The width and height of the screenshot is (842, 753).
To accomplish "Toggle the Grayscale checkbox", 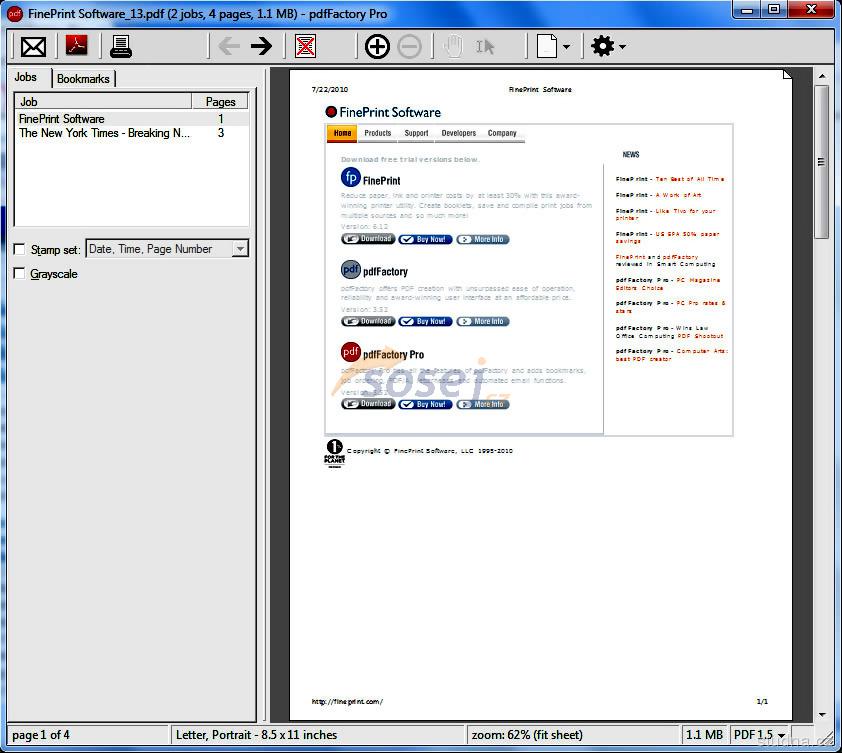I will [19, 273].
